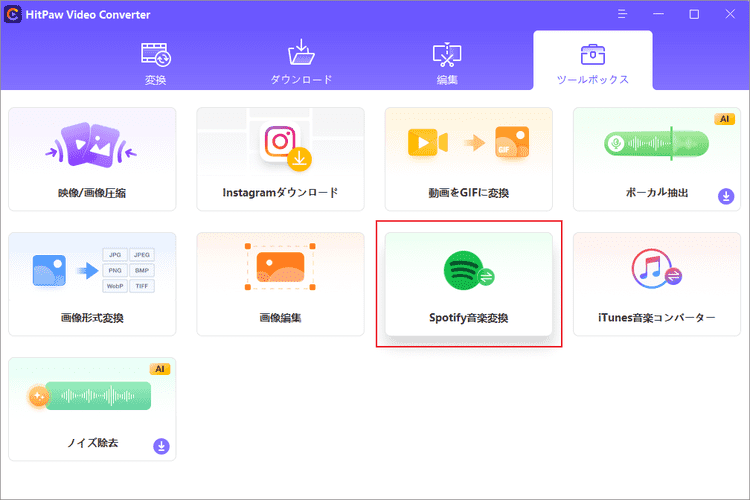Switch to the ダウンロード tab
The image size is (750, 500).
point(301,62)
